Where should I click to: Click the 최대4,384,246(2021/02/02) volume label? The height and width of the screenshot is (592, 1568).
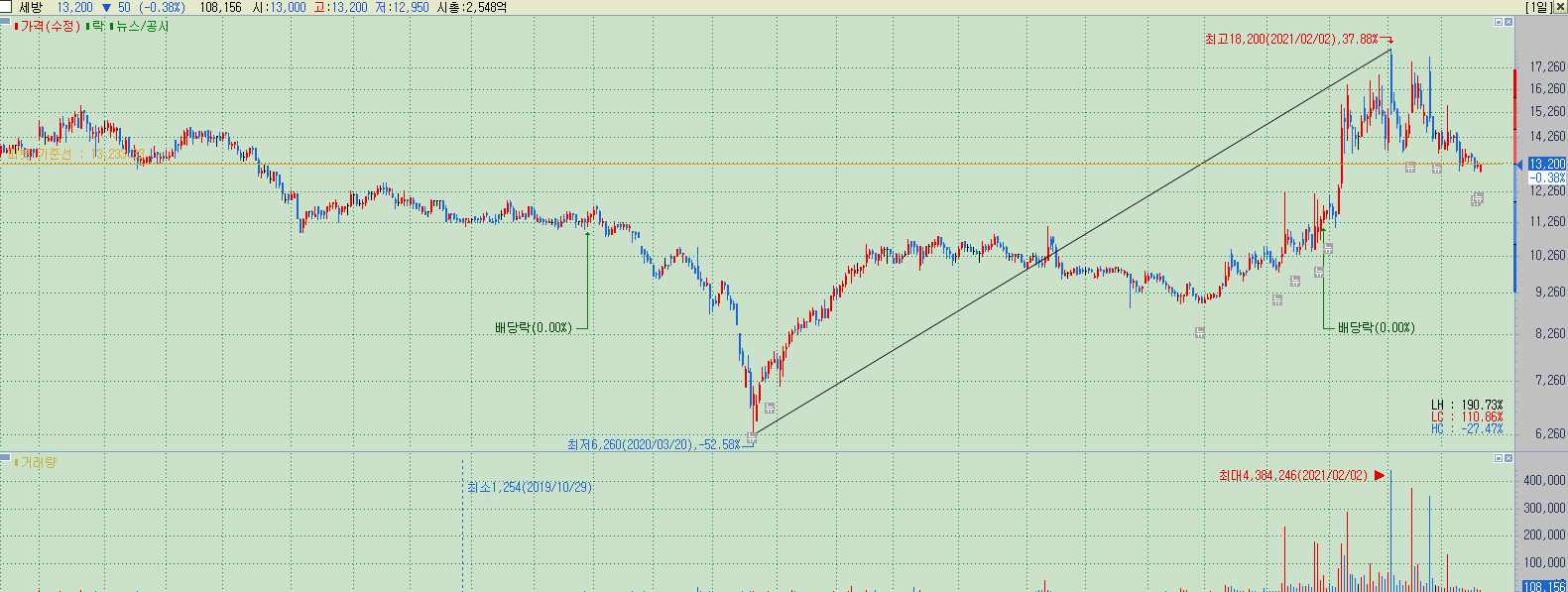[x=1293, y=476]
